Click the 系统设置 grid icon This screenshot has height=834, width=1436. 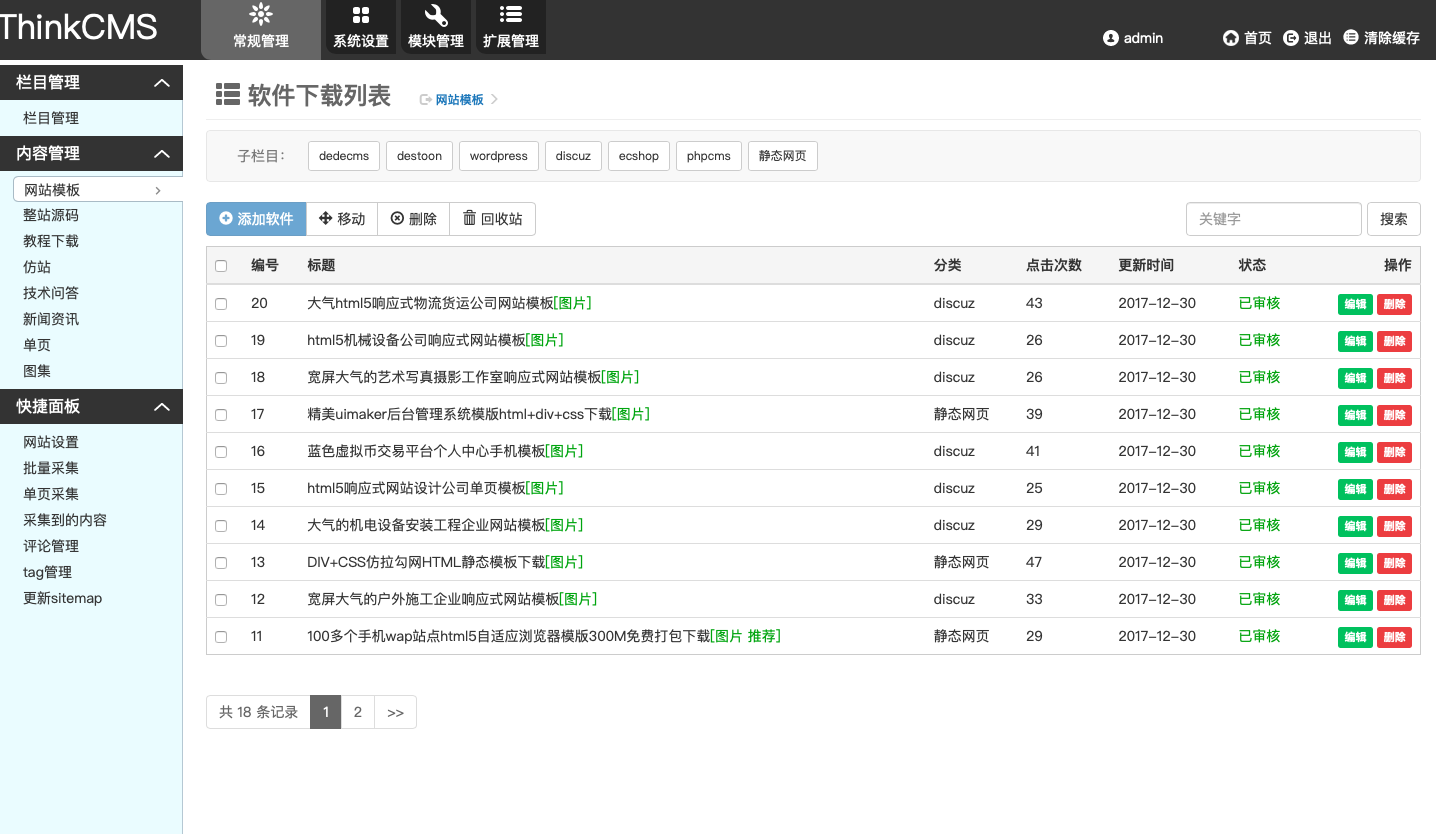coord(361,15)
